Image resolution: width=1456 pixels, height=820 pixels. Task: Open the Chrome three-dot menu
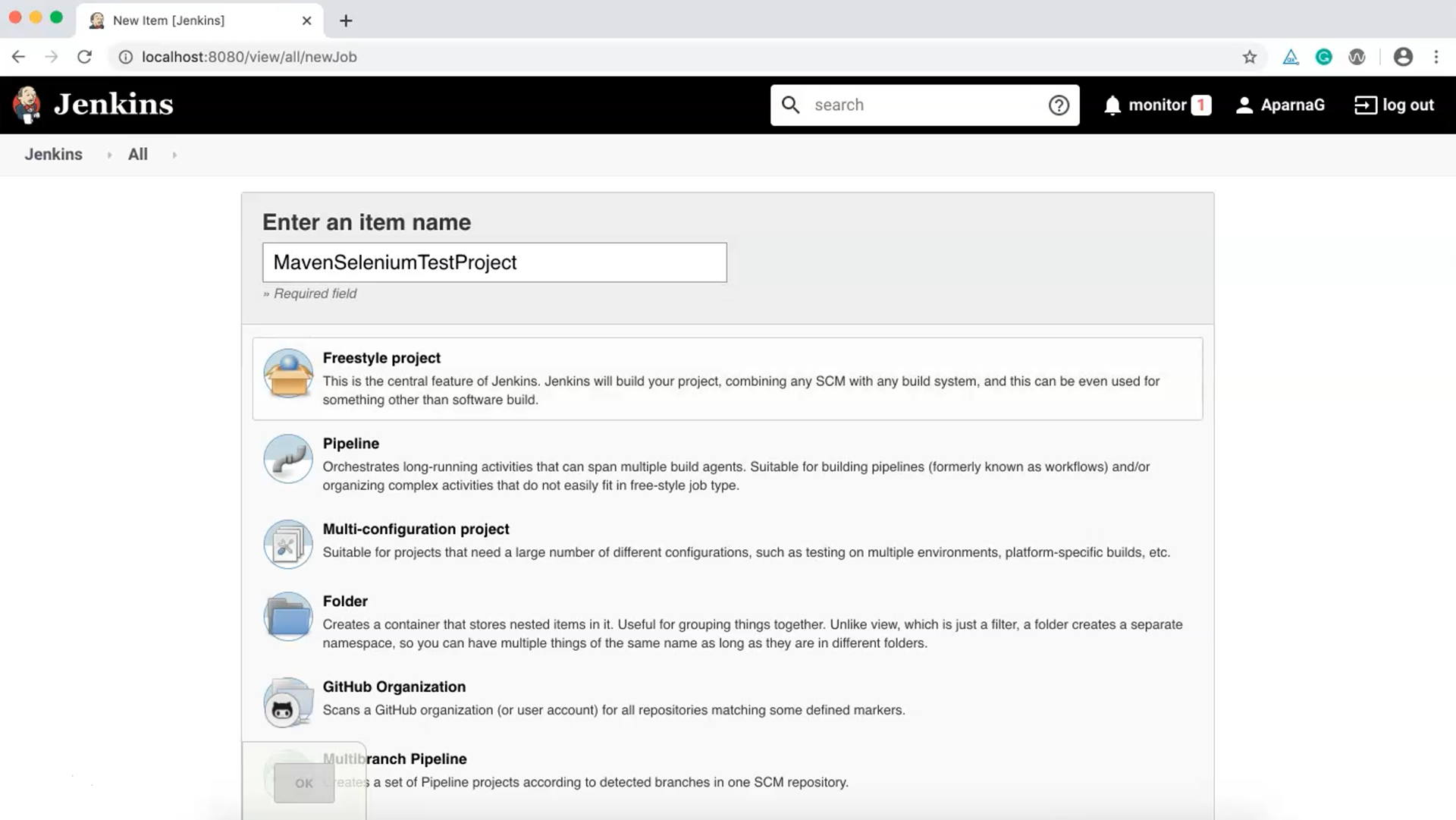pos(1436,57)
